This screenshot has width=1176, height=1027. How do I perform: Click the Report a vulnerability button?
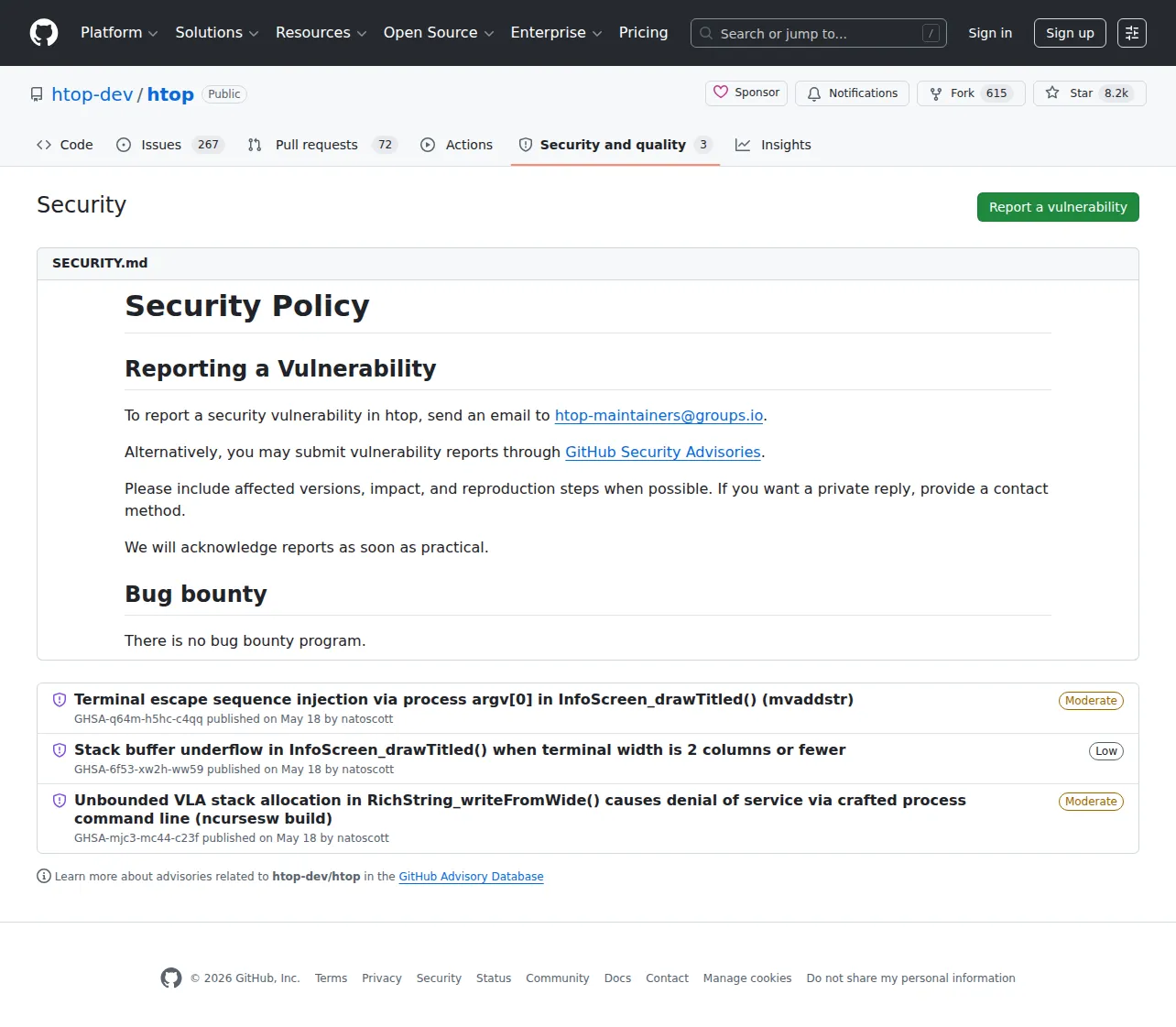(1058, 207)
